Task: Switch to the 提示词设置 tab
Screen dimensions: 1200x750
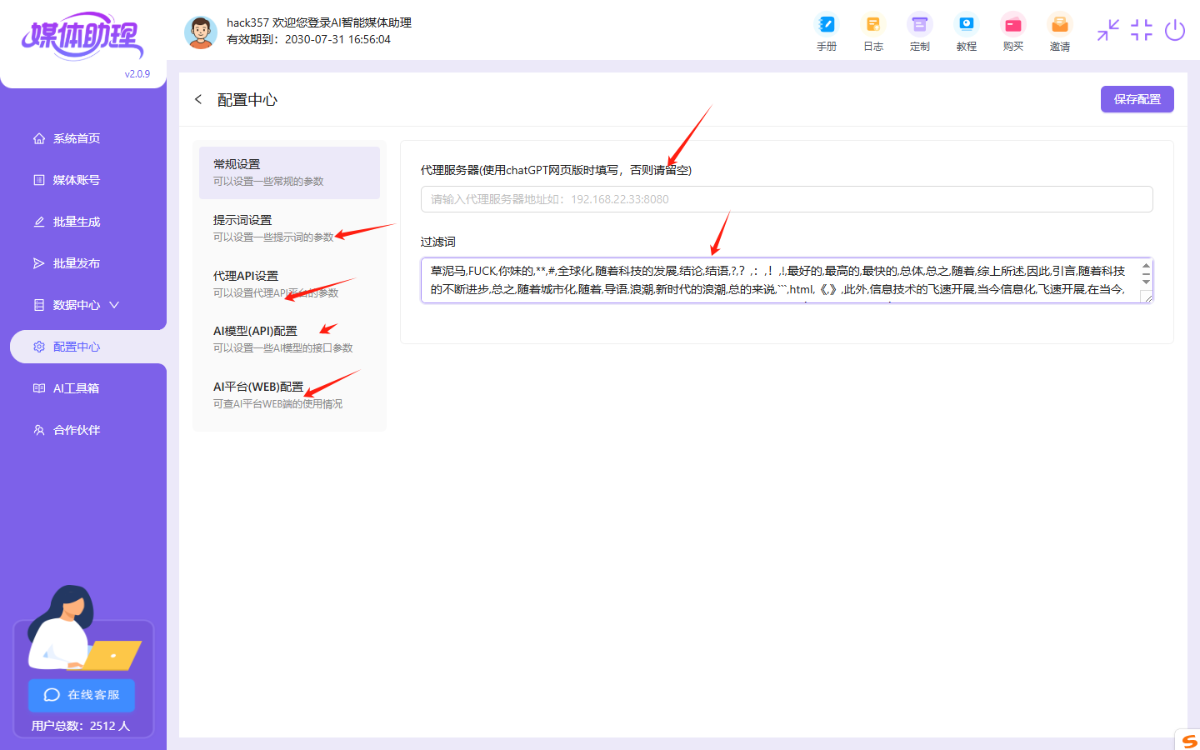Action: tap(289, 228)
